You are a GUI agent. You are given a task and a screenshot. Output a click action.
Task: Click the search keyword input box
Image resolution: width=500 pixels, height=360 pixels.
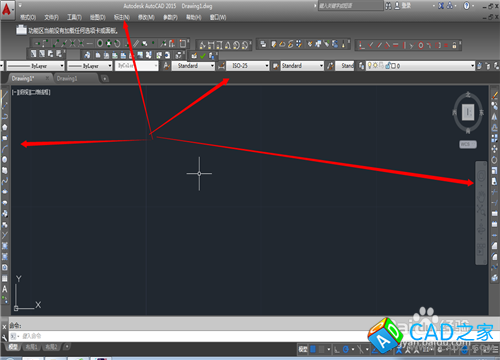tap(351, 6)
